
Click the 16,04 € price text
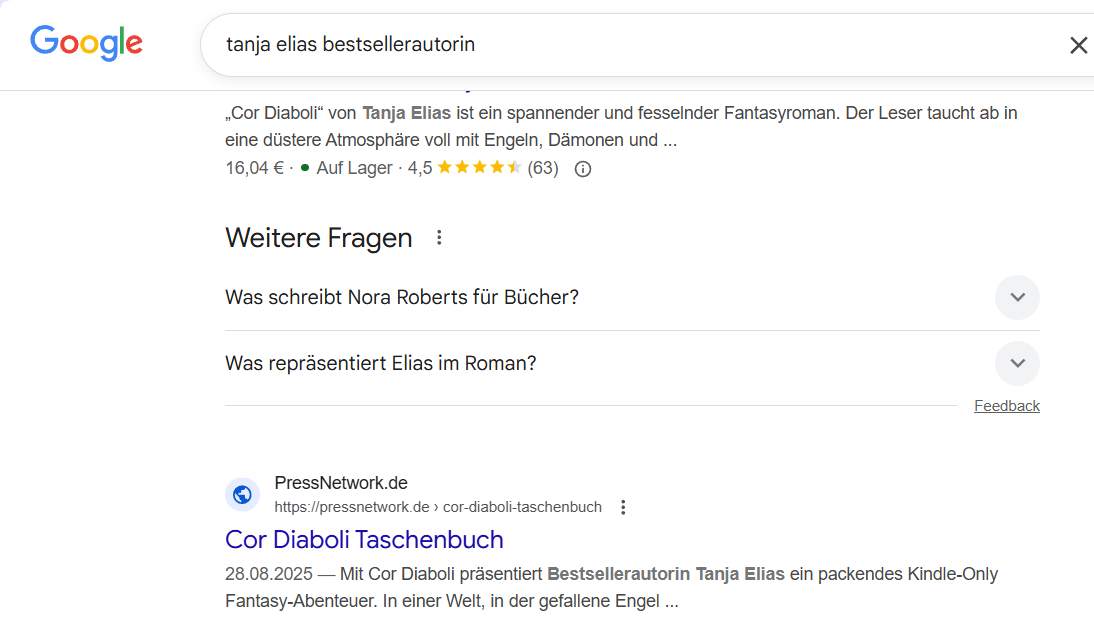(x=255, y=168)
